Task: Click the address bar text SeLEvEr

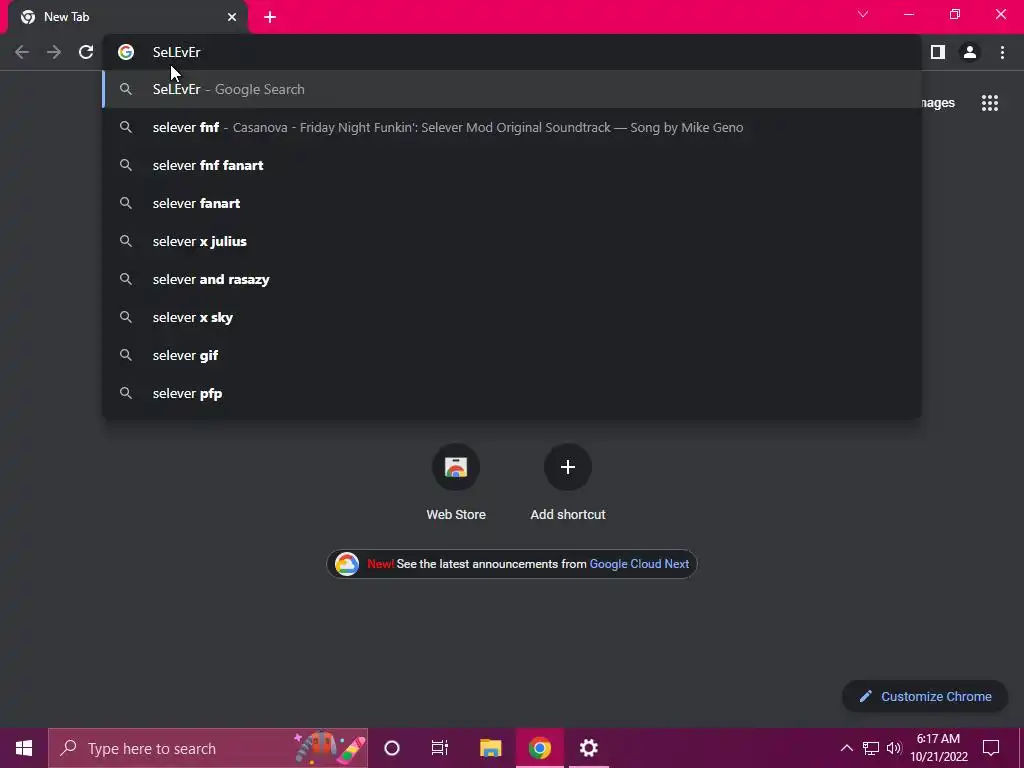Action: point(176,52)
